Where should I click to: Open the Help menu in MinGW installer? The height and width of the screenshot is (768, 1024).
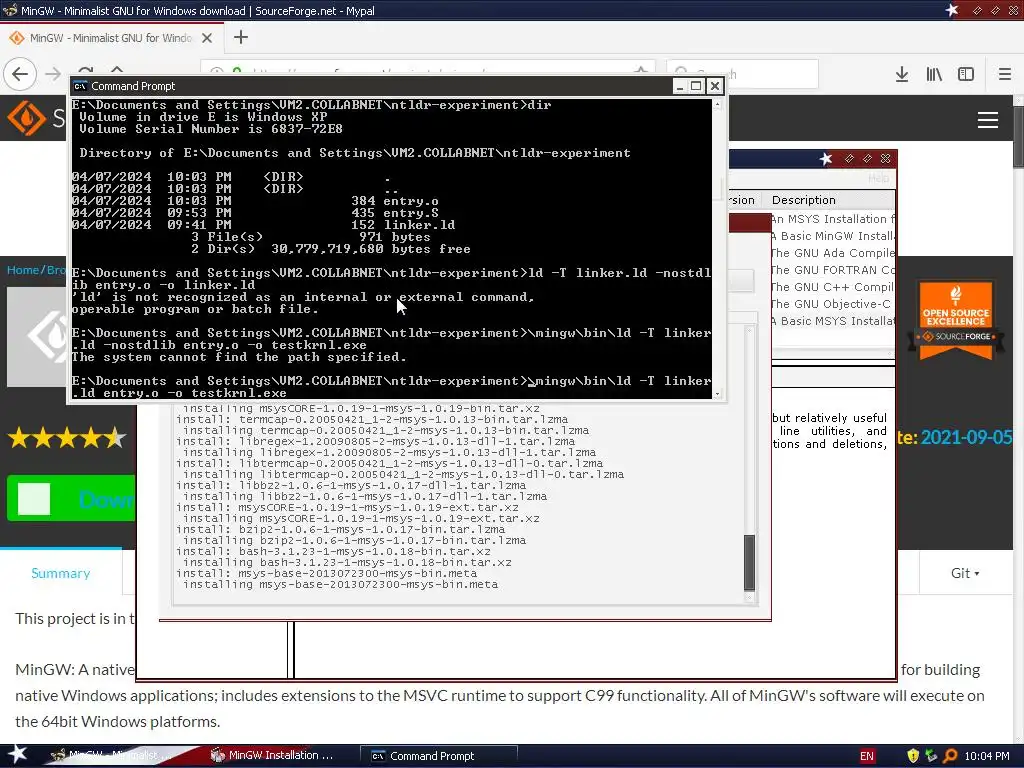tap(878, 178)
